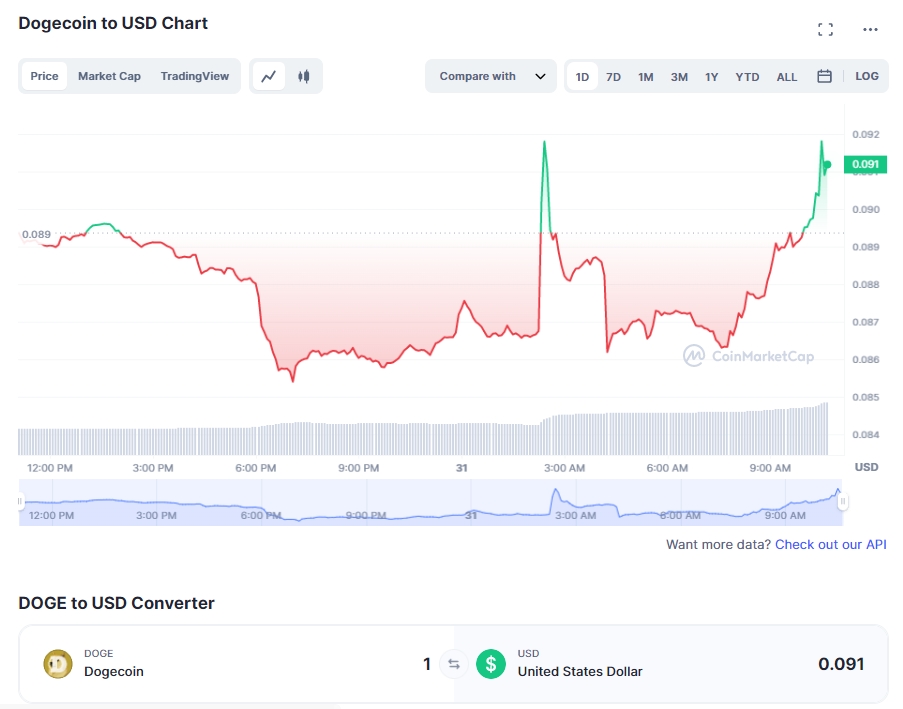Click the Dogecoin to USD Chart heading
903x709 pixels.
pyautogui.click(x=113, y=23)
